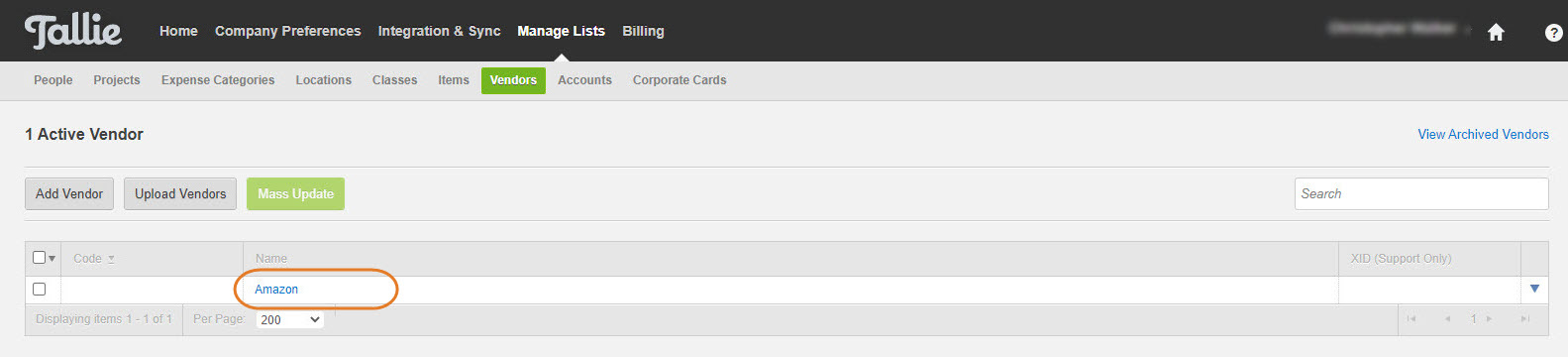Image resolution: width=1568 pixels, height=357 pixels.
Task: Open the Manage Lists menu
Action: [x=561, y=31]
